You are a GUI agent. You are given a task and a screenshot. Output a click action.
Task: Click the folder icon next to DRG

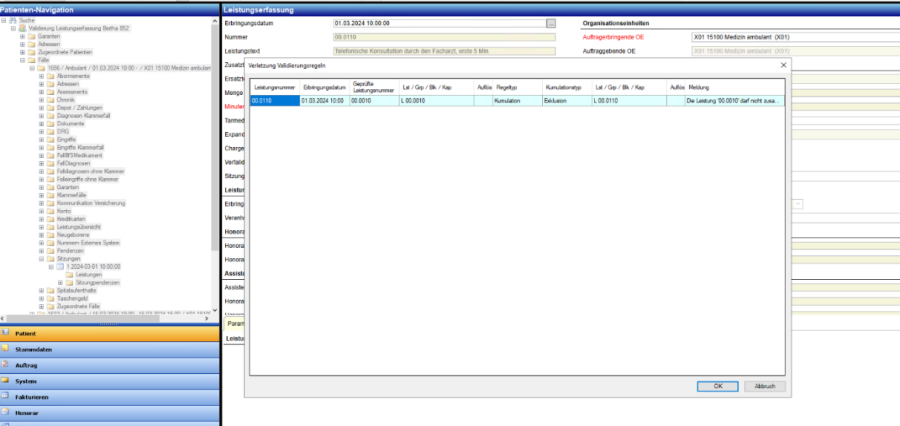coord(51,131)
